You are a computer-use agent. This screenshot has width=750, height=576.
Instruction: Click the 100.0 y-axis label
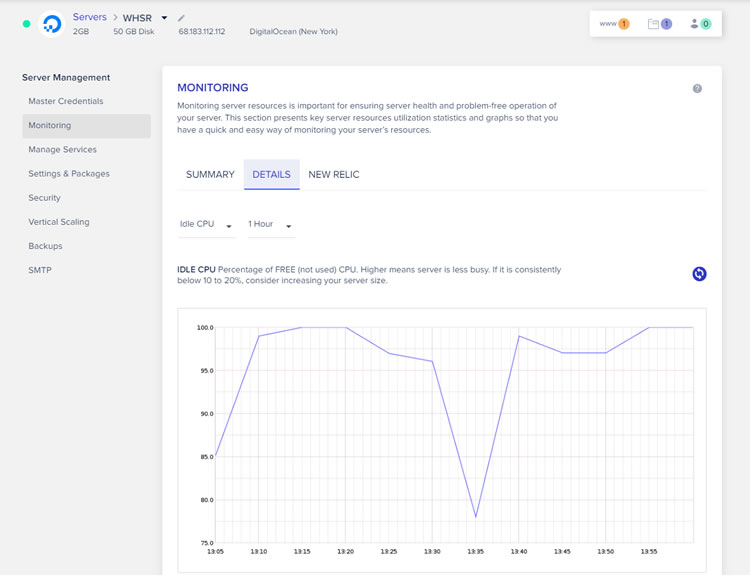205,328
